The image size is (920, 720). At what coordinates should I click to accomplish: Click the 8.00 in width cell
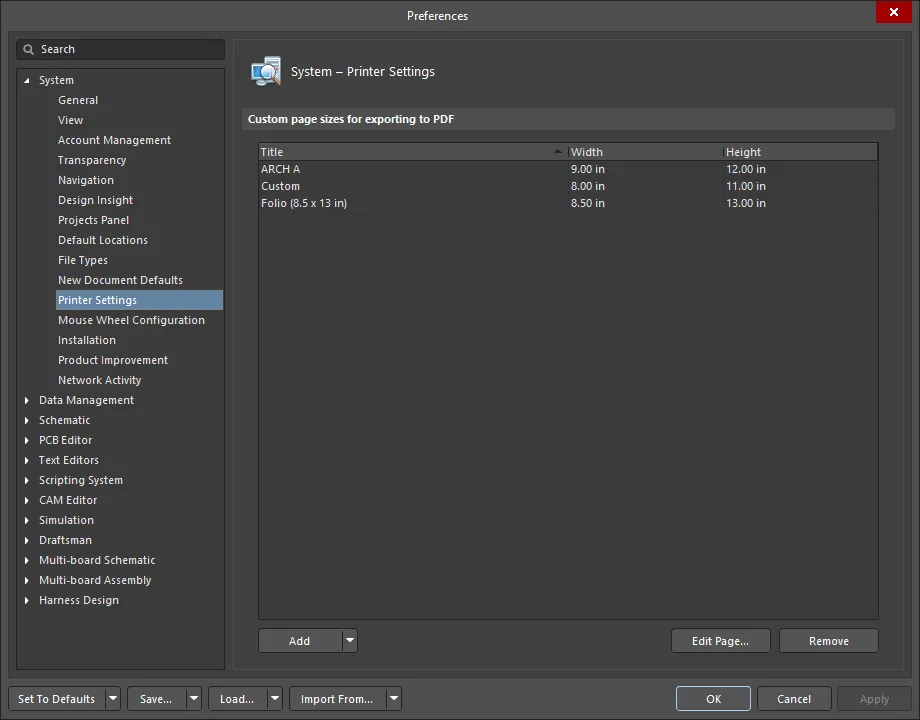[587, 186]
